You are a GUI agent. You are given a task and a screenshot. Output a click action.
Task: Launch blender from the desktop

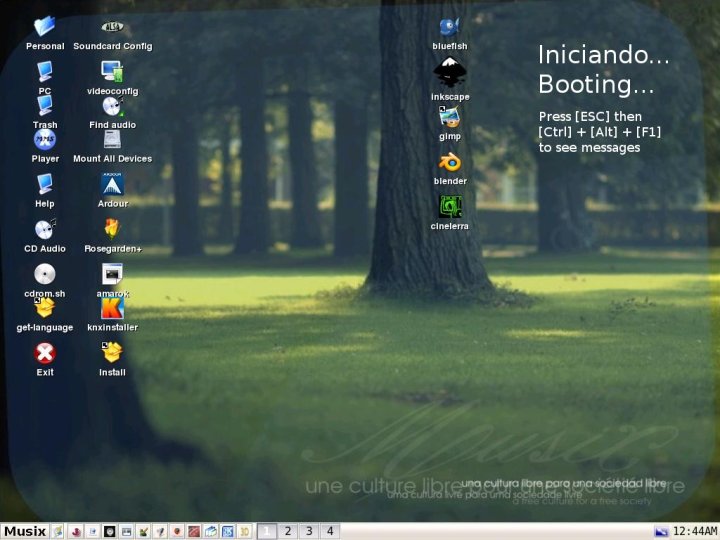click(450, 162)
